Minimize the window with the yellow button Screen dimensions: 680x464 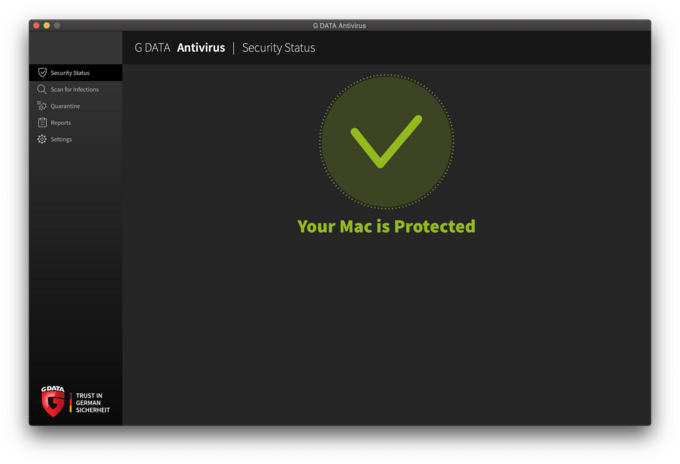coord(47,25)
